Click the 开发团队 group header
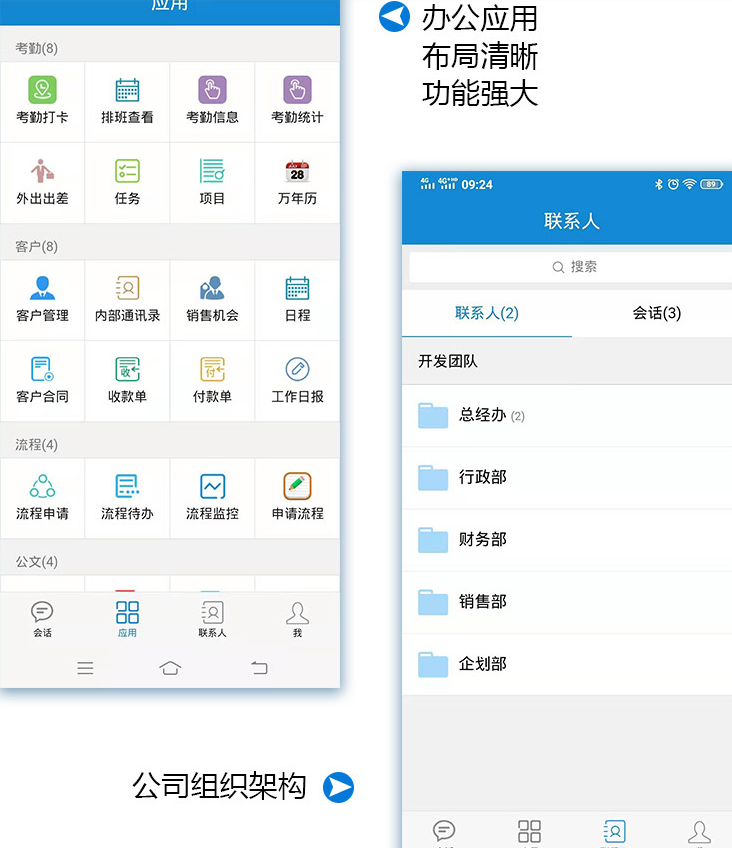732x848 pixels. pyautogui.click(x=567, y=361)
